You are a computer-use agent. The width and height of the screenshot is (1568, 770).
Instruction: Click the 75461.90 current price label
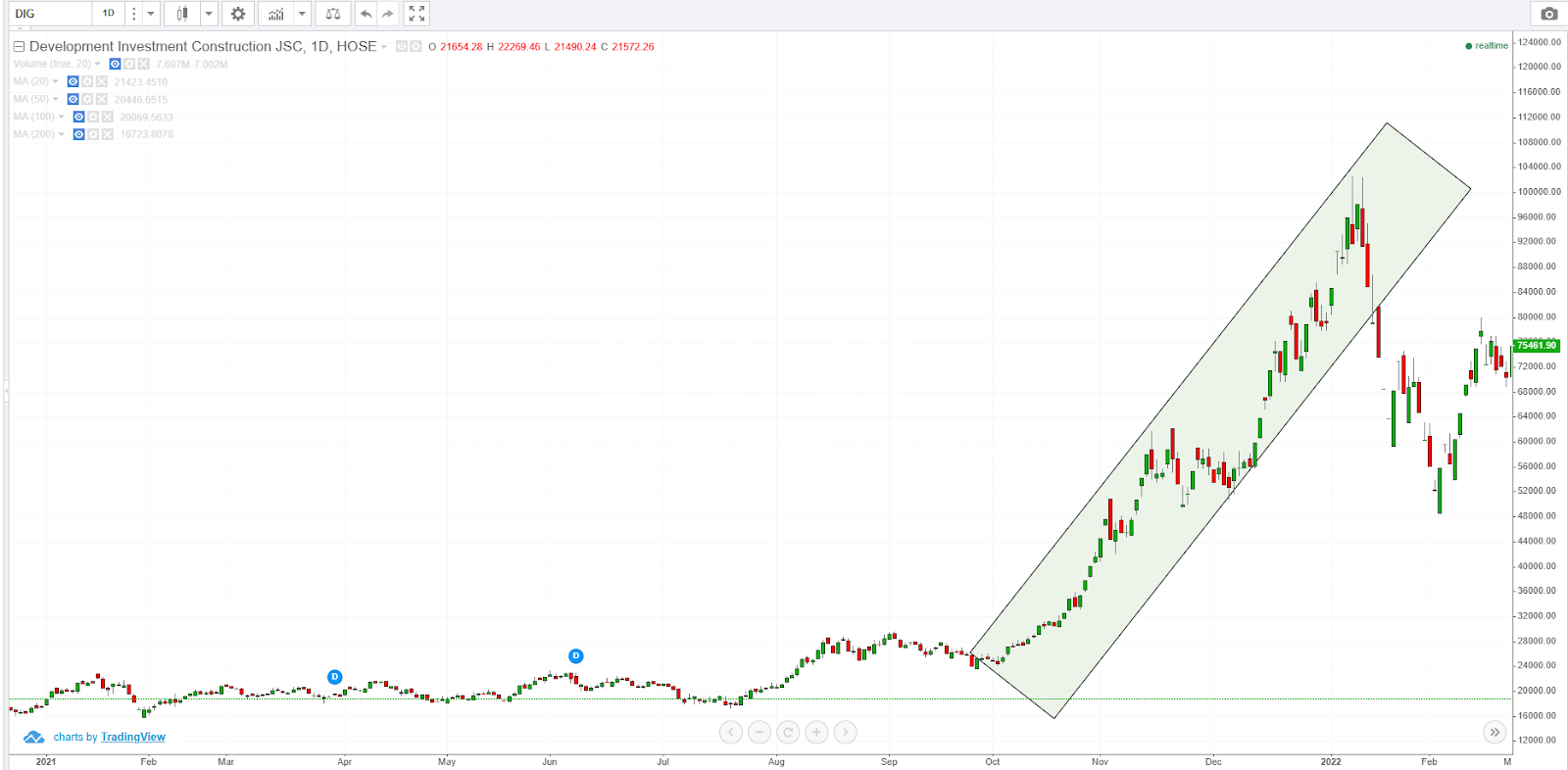pyautogui.click(x=1537, y=345)
